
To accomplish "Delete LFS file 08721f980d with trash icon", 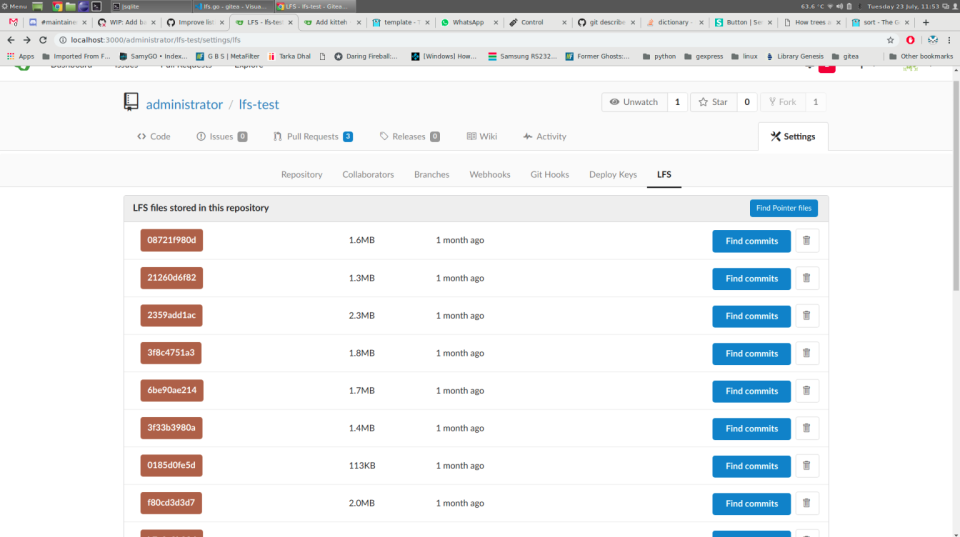I will [x=806, y=241].
